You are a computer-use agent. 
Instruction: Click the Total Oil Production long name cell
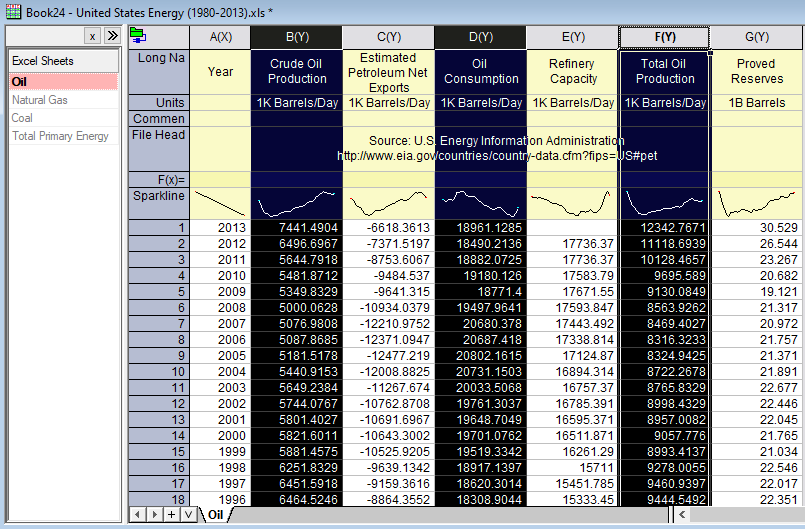click(x=665, y=71)
